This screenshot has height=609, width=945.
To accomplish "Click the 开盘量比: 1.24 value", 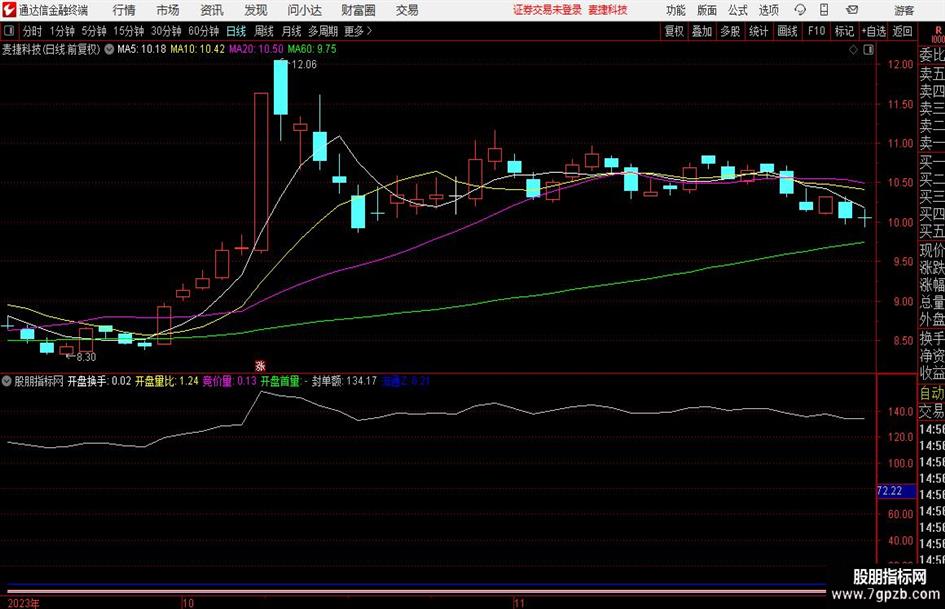I will (x=166, y=381).
